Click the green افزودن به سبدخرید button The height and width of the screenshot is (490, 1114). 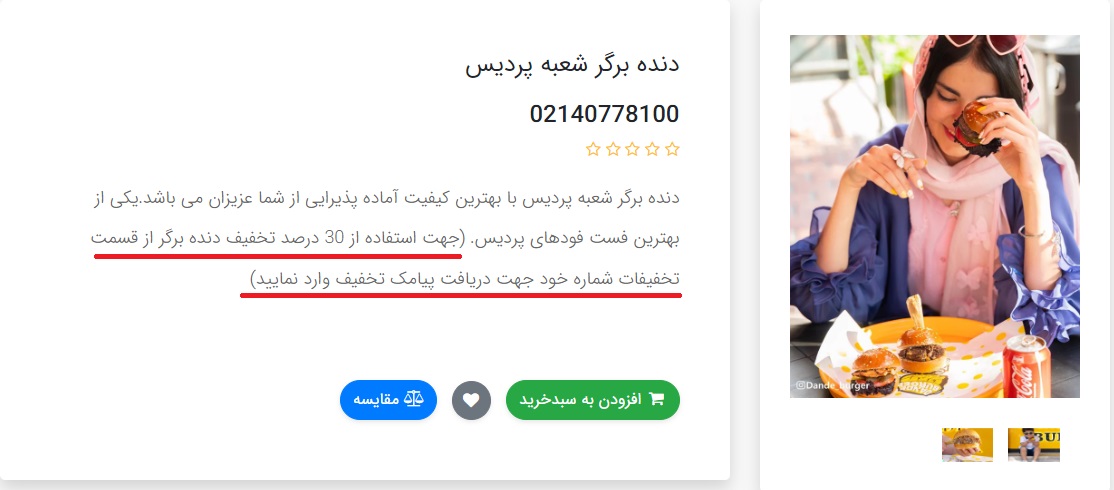593,400
